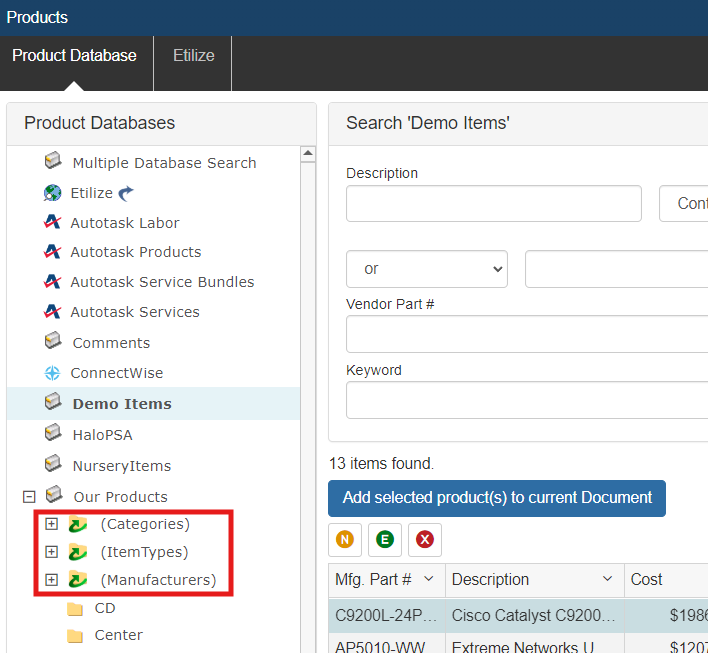708x653 pixels.
Task: Click the Multiple Database Search database icon
Action: [53, 160]
